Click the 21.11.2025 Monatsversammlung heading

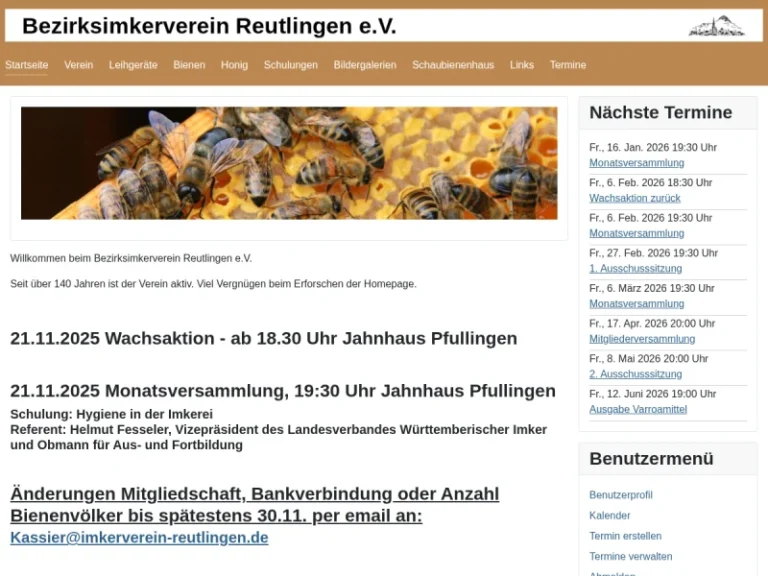pyautogui.click(x=283, y=391)
